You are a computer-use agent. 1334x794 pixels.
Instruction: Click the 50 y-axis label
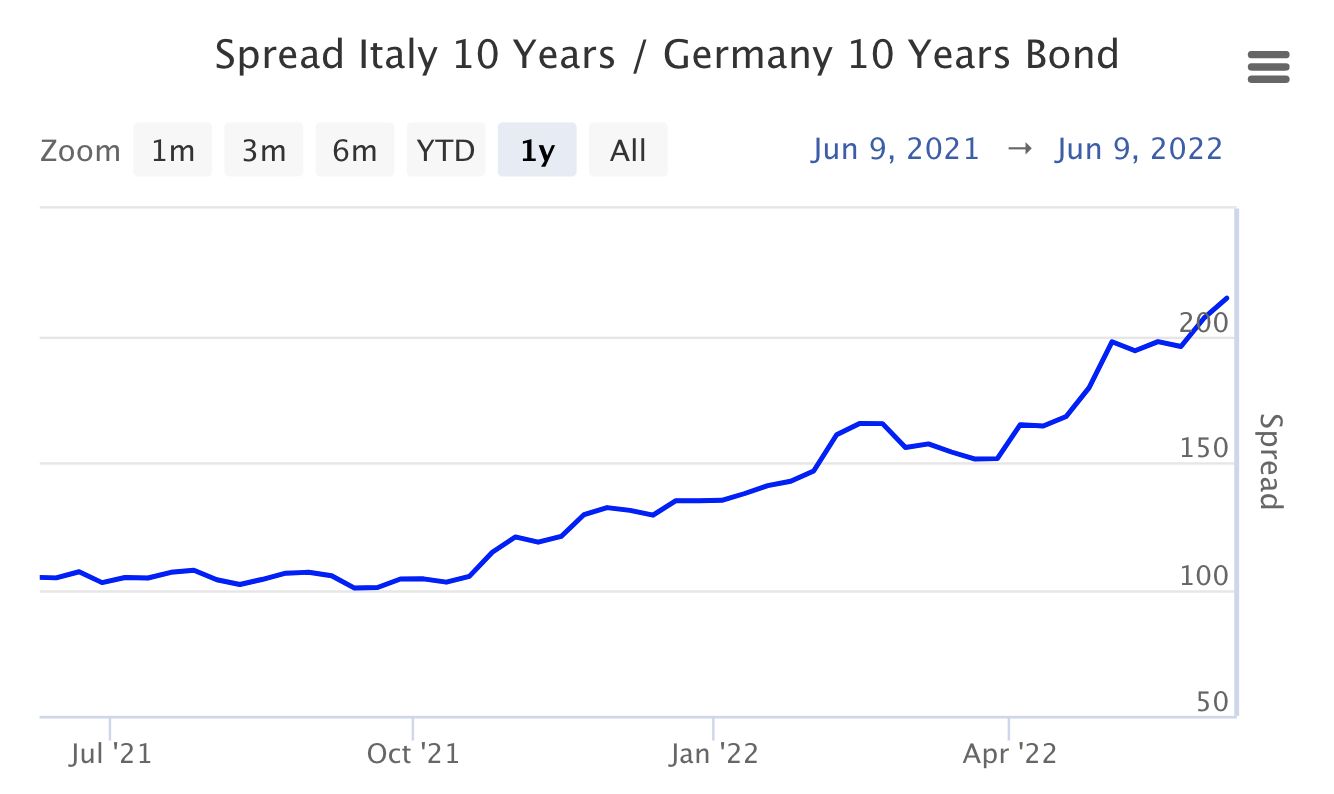coord(1211,702)
